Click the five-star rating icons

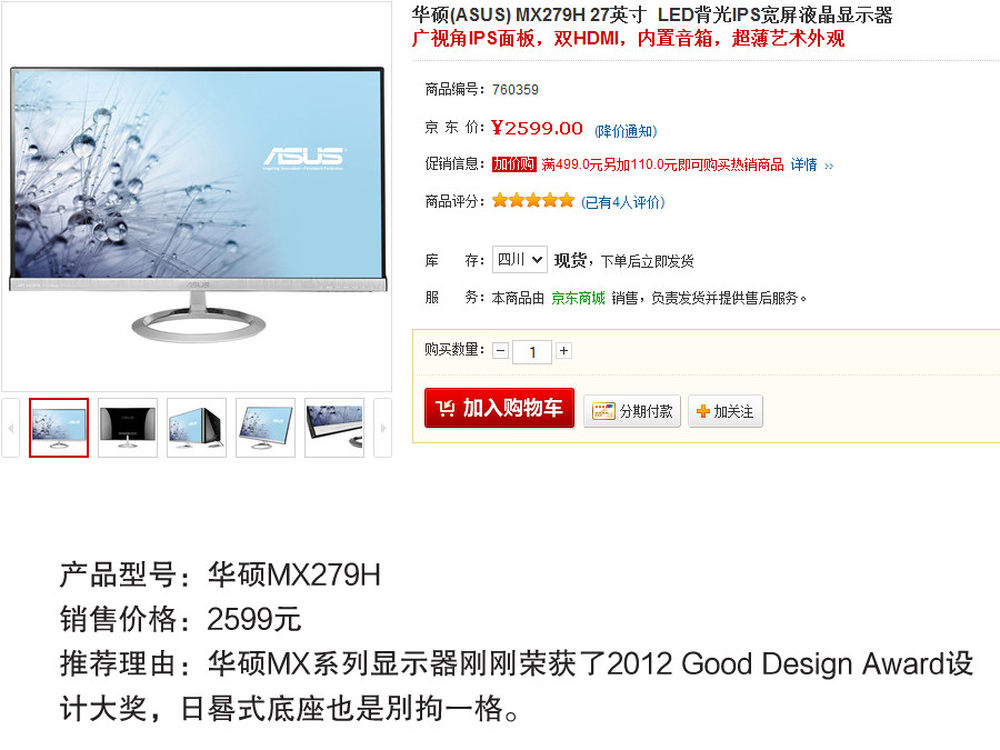(x=533, y=201)
